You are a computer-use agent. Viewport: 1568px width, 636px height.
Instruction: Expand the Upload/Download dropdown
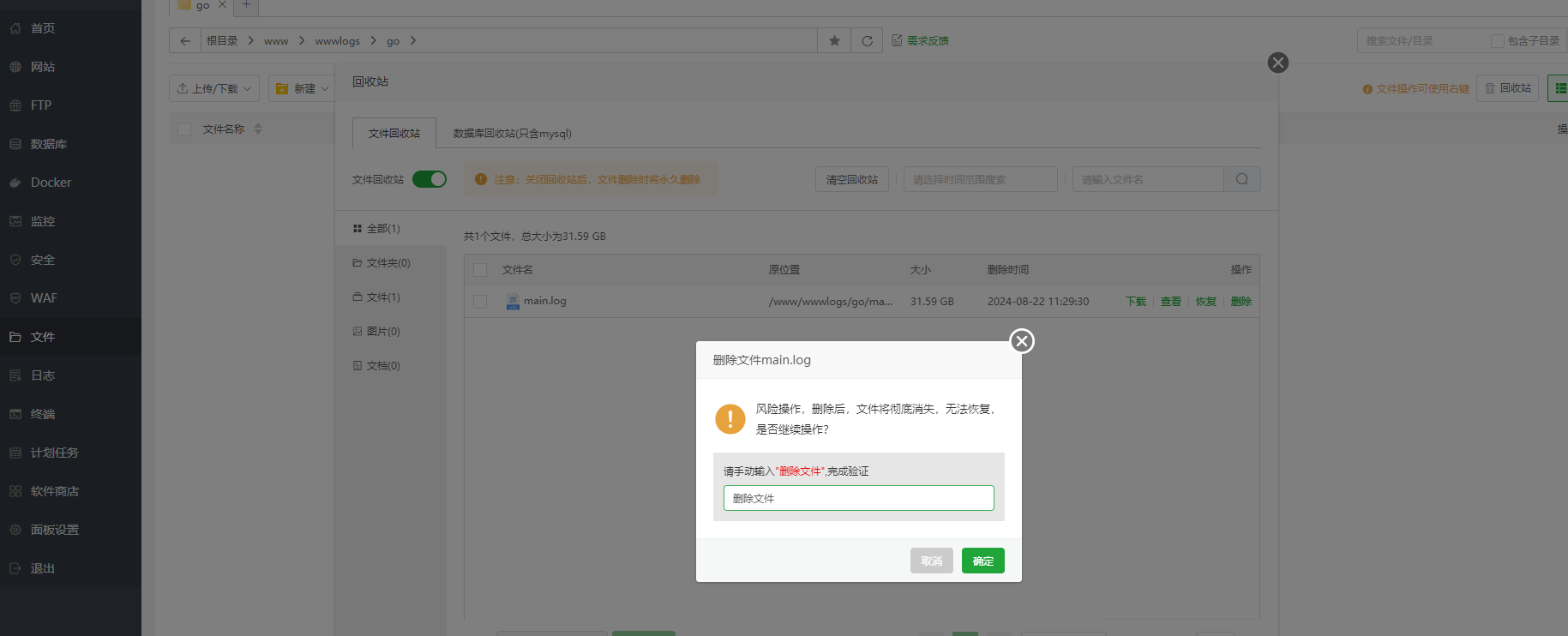click(214, 88)
